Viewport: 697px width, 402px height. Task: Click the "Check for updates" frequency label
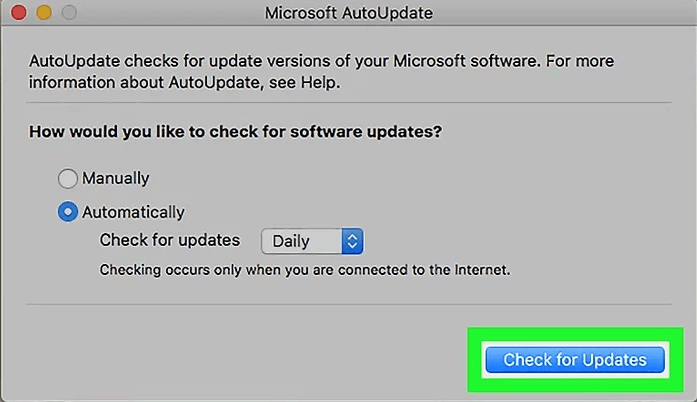click(170, 241)
